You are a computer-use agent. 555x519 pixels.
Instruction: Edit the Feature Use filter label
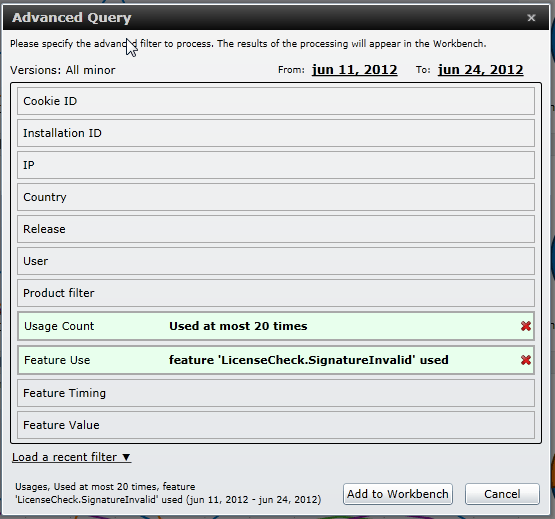pos(57,360)
